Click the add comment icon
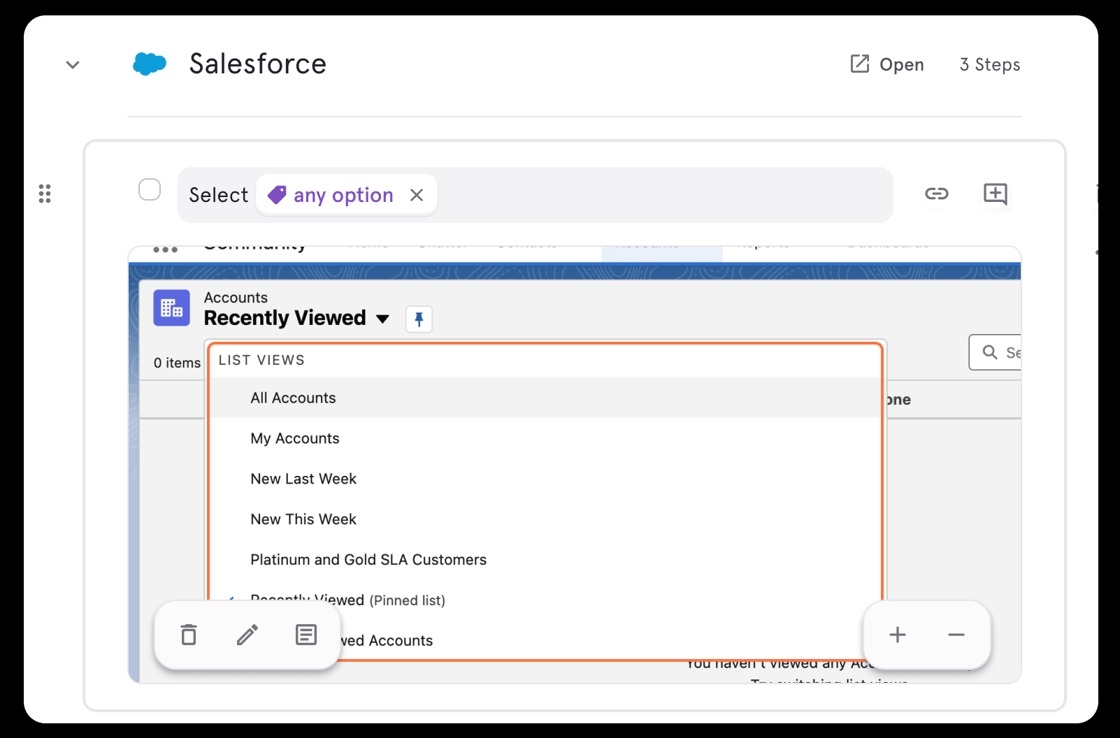1120x738 pixels. (x=995, y=194)
